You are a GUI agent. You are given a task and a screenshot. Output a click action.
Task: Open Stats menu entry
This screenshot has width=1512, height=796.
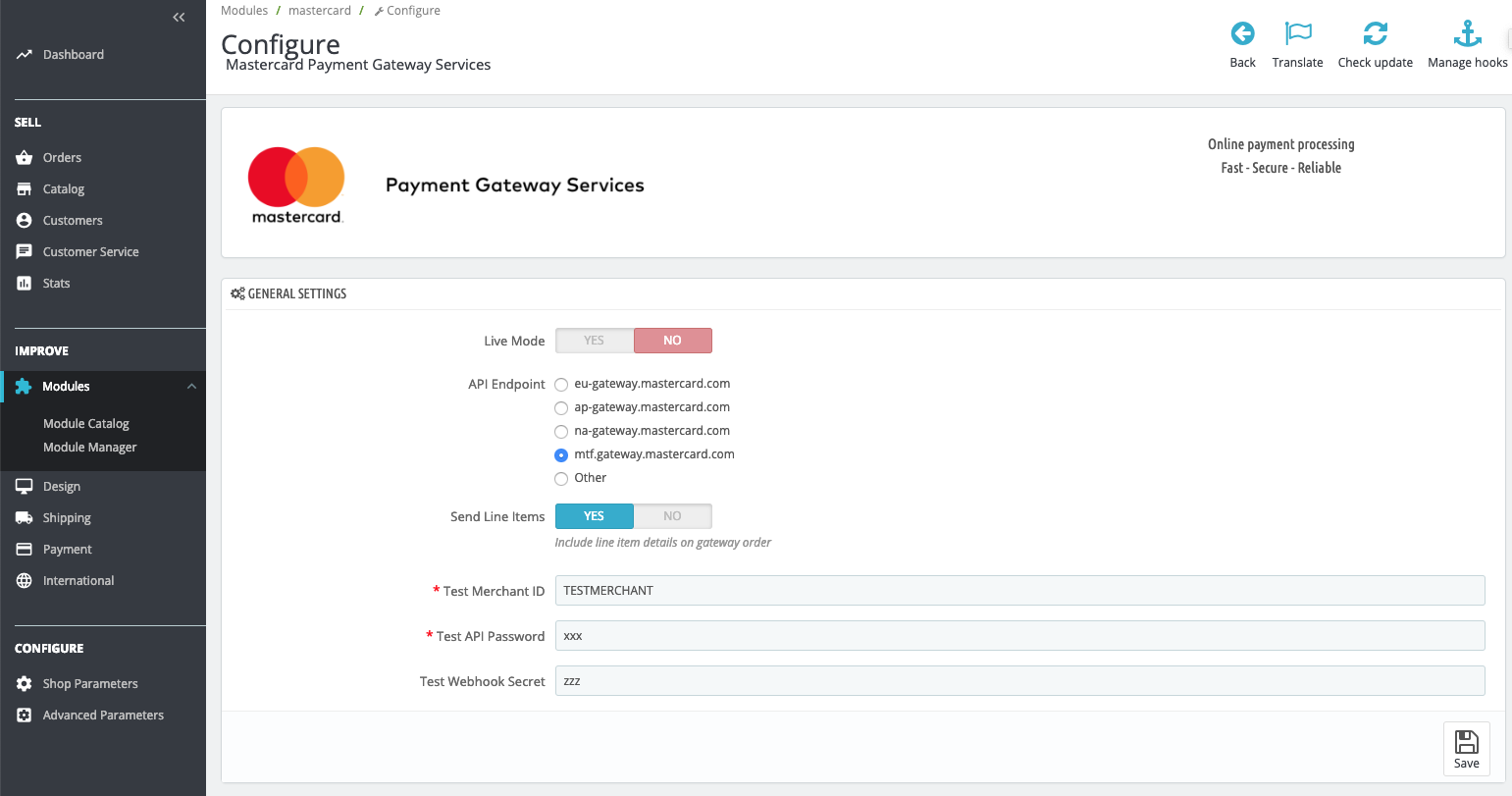(57, 283)
